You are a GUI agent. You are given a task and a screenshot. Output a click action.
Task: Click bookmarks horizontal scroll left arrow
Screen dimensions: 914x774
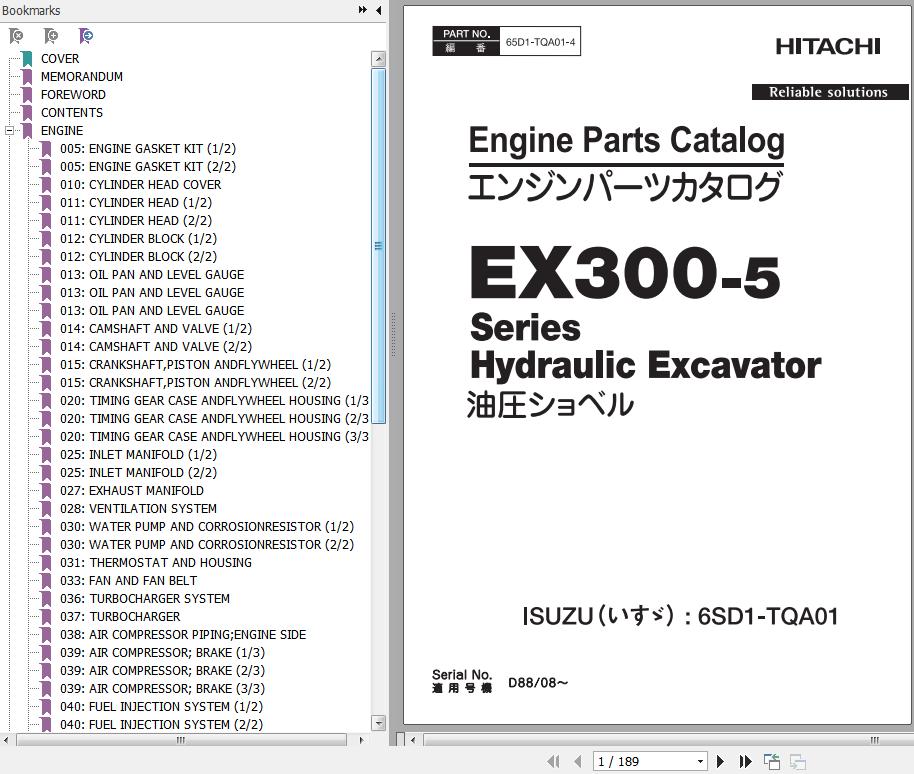6,740
